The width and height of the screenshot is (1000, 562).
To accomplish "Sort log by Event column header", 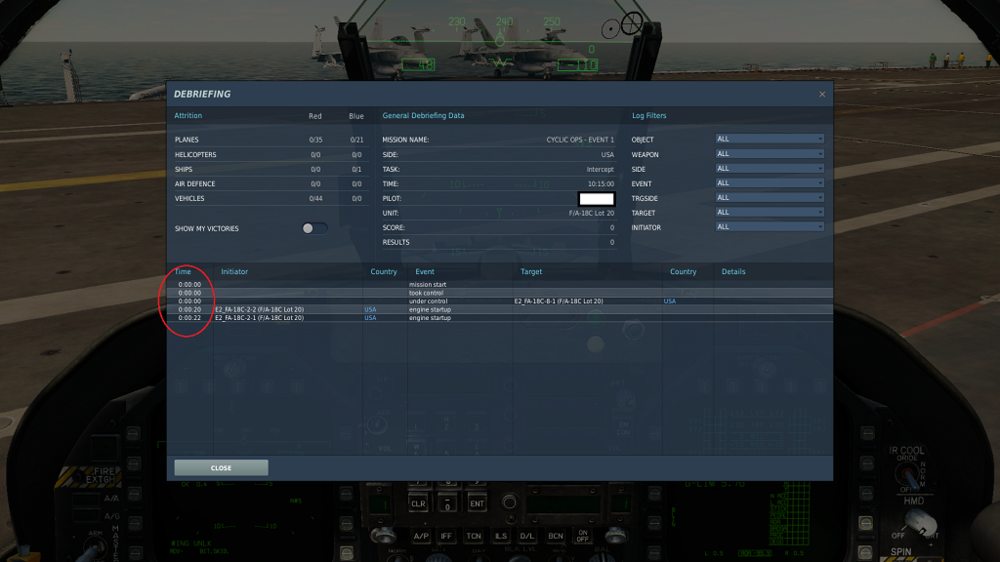I will 425,272.
